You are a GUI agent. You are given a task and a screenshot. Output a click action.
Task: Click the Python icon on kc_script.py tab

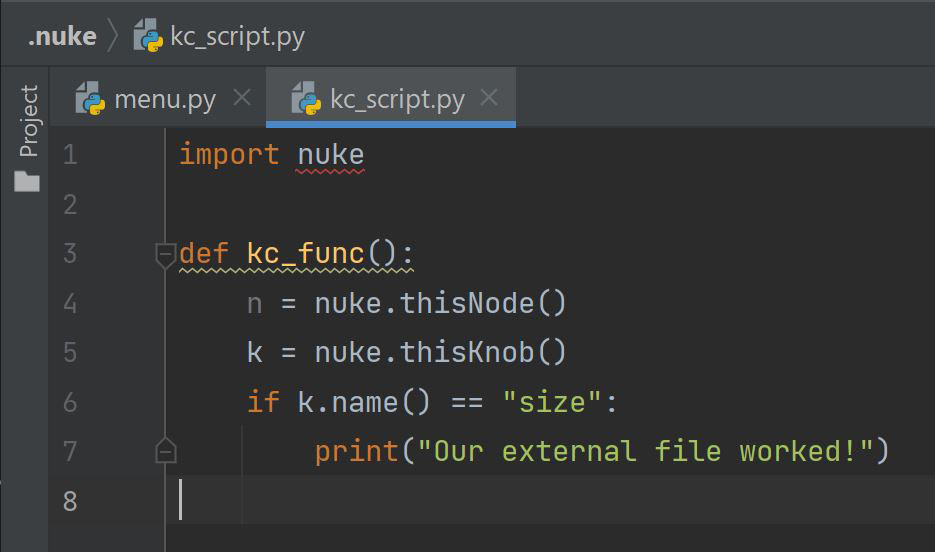(306, 98)
